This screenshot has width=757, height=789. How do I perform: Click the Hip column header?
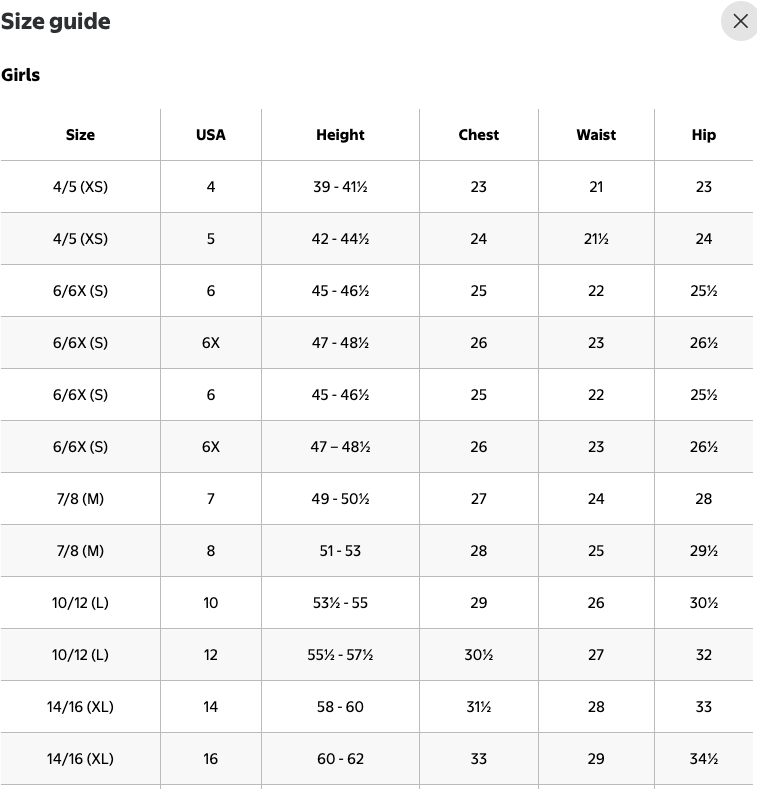704,135
